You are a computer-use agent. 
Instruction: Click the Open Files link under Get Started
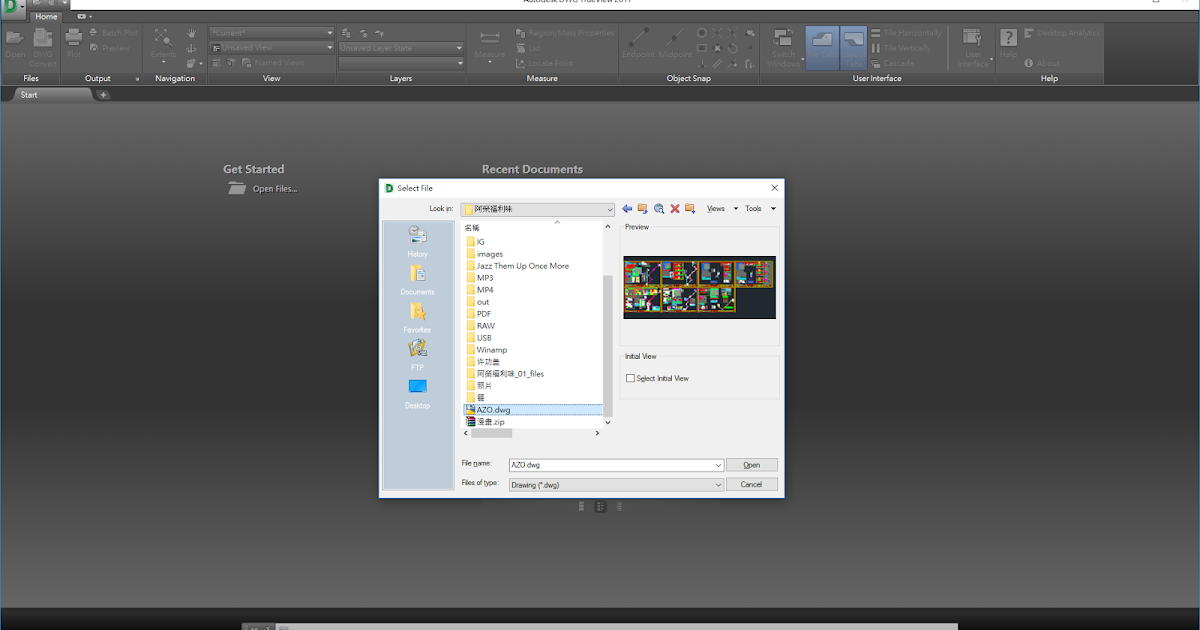click(263, 188)
